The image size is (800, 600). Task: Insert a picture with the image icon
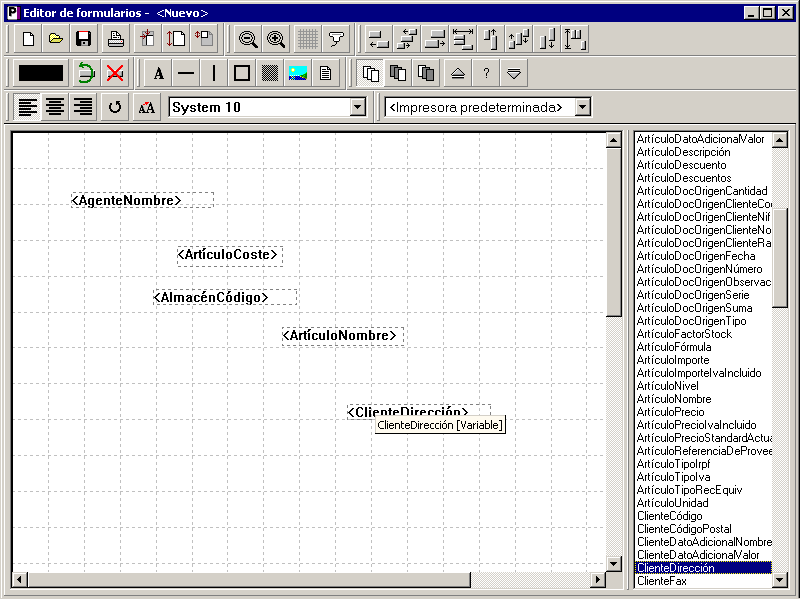(x=298, y=73)
